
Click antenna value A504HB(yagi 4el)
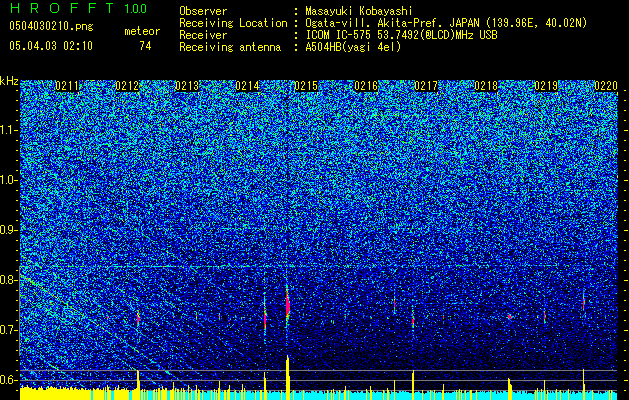click(x=353, y=47)
